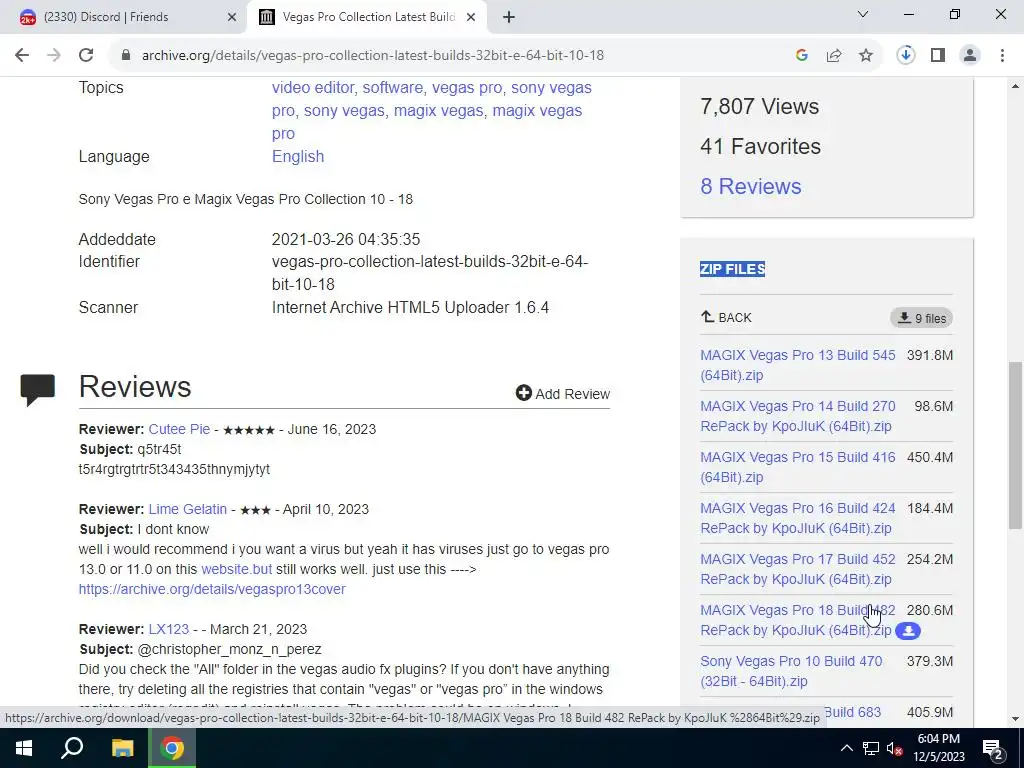Open the sony vegas topic link
Image resolution: width=1024 pixels, height=768 pixels.
point(344,110)
